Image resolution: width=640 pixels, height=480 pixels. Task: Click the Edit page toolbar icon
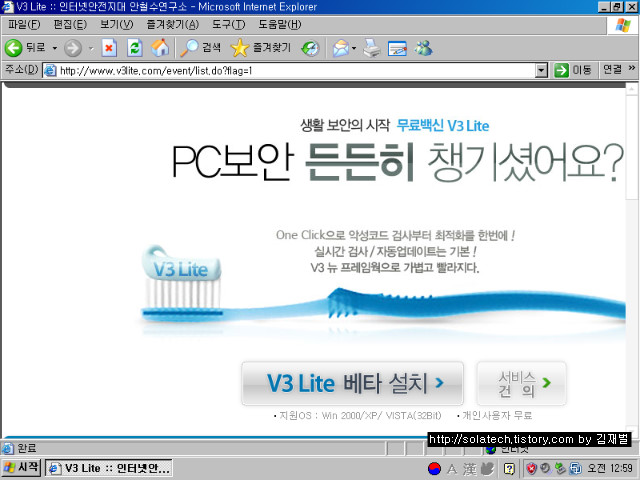point(397,48)
